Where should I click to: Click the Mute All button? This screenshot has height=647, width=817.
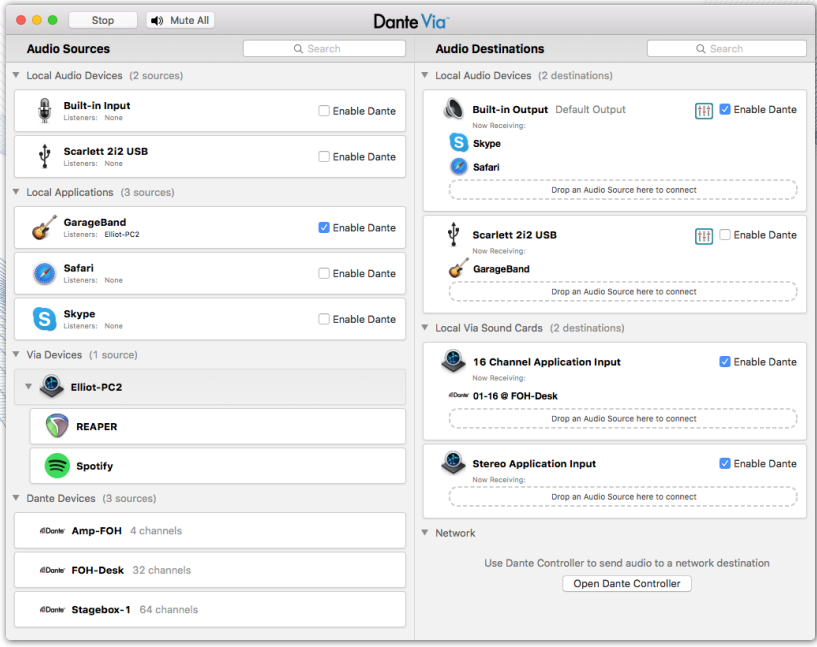point(180,20)
